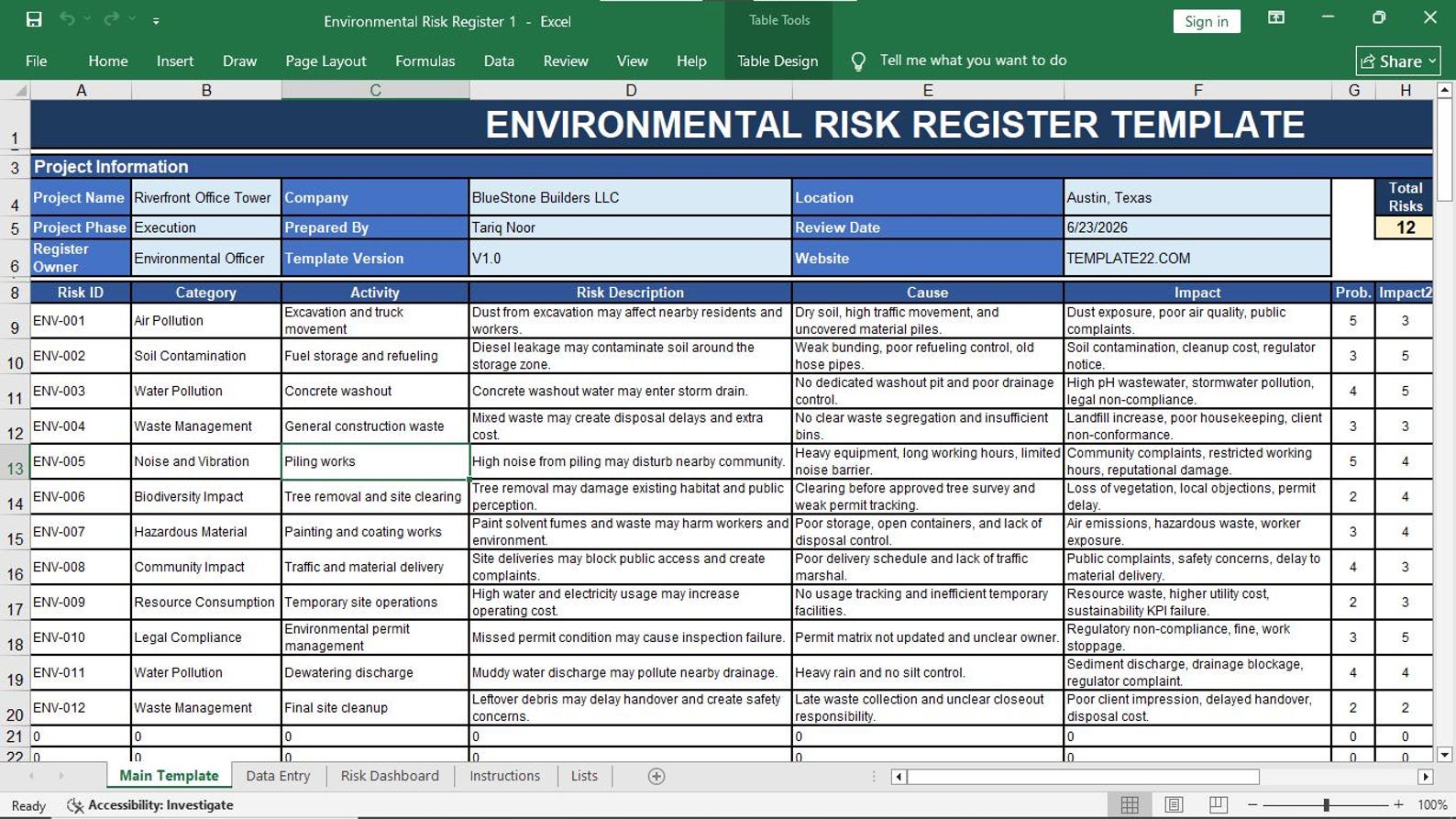Image resolution: width=1456 pixels, height=819 pixels.
Task: Open the Instructions sheet tab
Action: point(504,776)
